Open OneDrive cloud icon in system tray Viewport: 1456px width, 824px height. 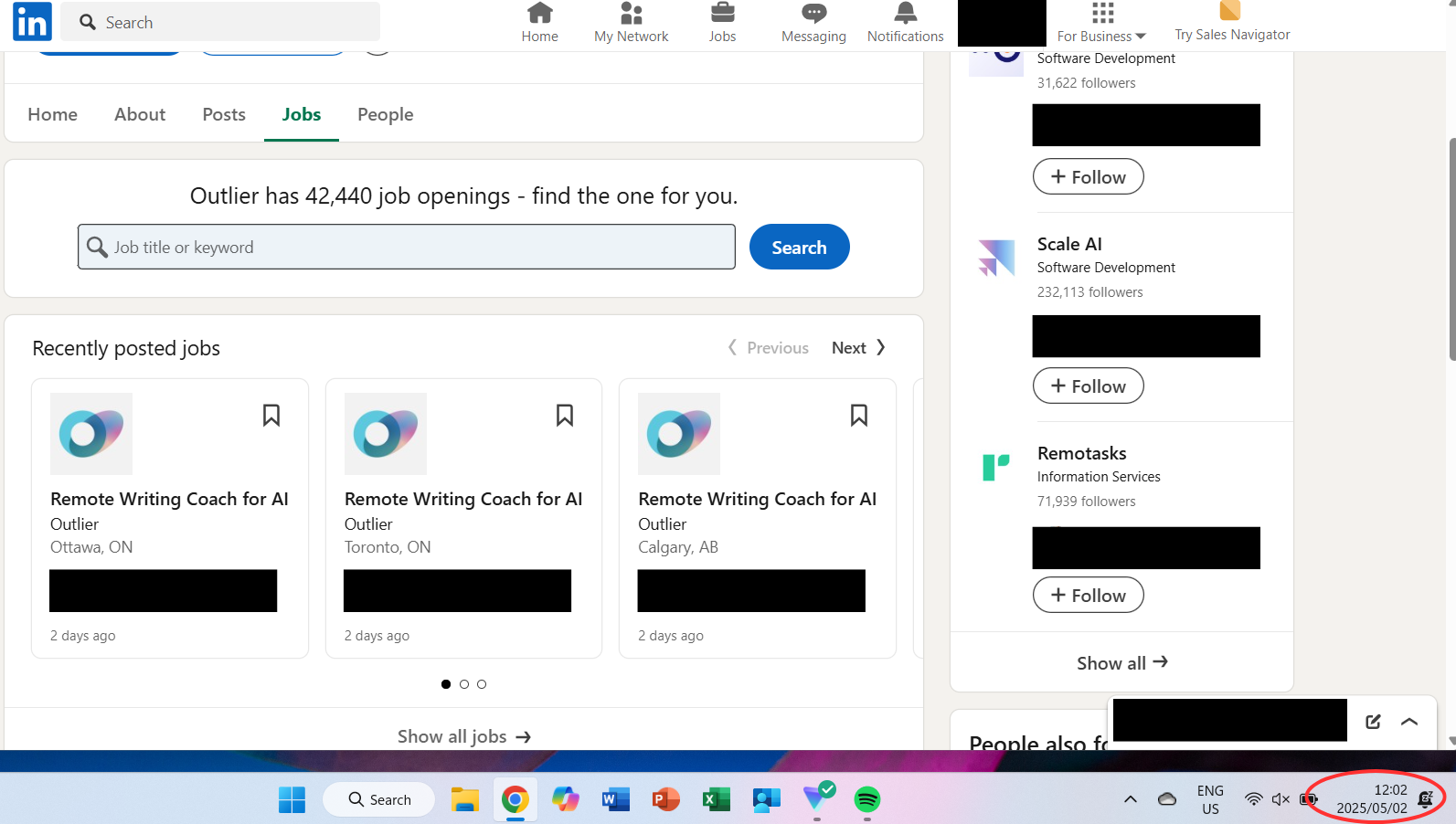click(x=1167, y=799)
